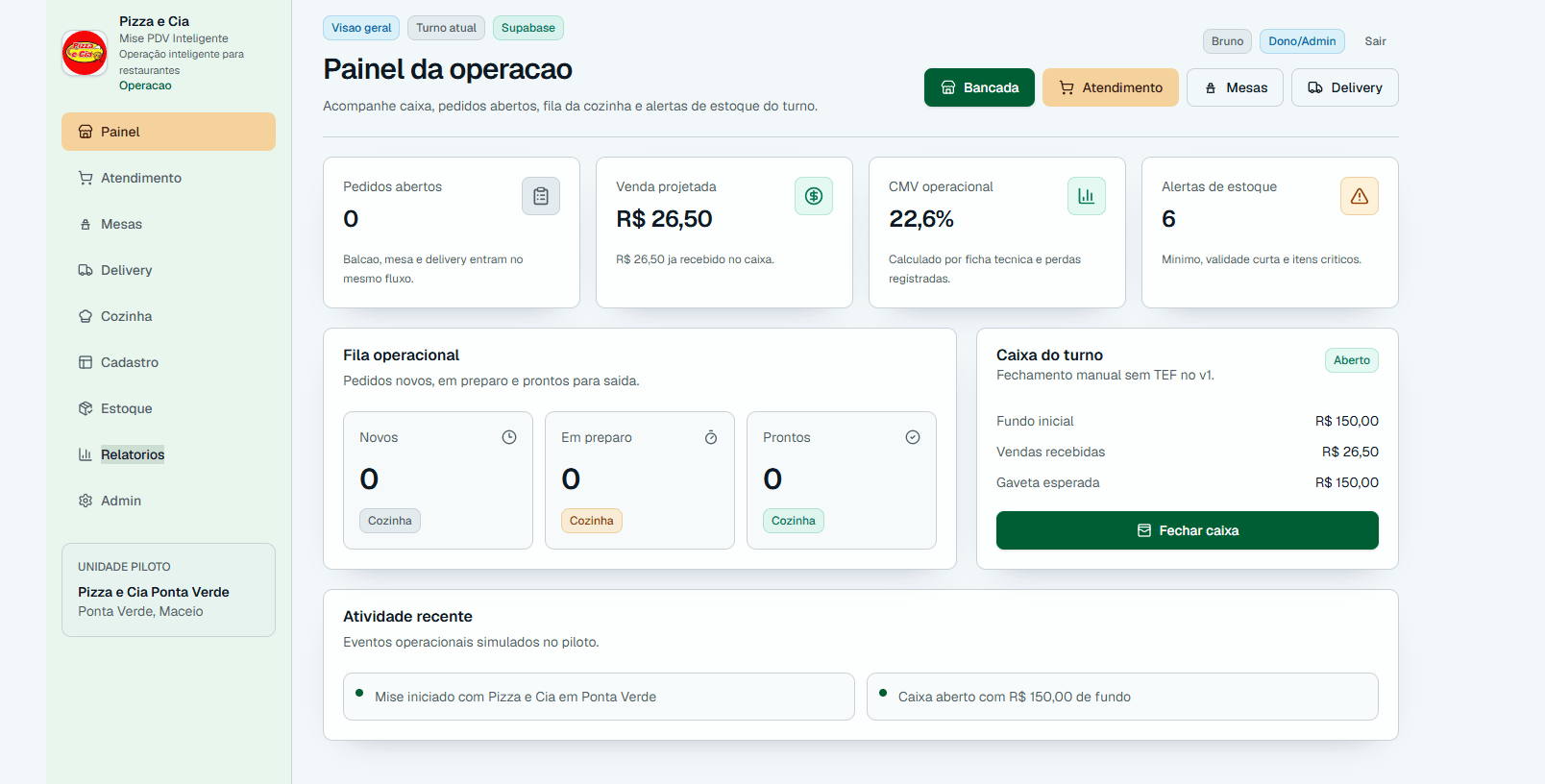The width and height of the screenshot is (1545, 784).
Task: Go to Admin in the sidebar
Action: point(168,501)
